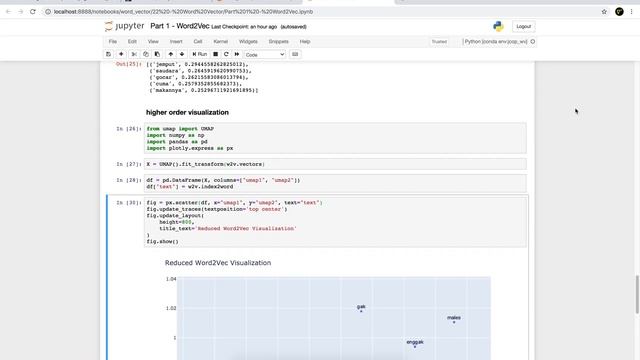The width and height of the screenshot is (640, 360).
Task: Click the Reduced Word2Vec Visualization plot title
Action: pyautogui.click(x=218, y=263)
